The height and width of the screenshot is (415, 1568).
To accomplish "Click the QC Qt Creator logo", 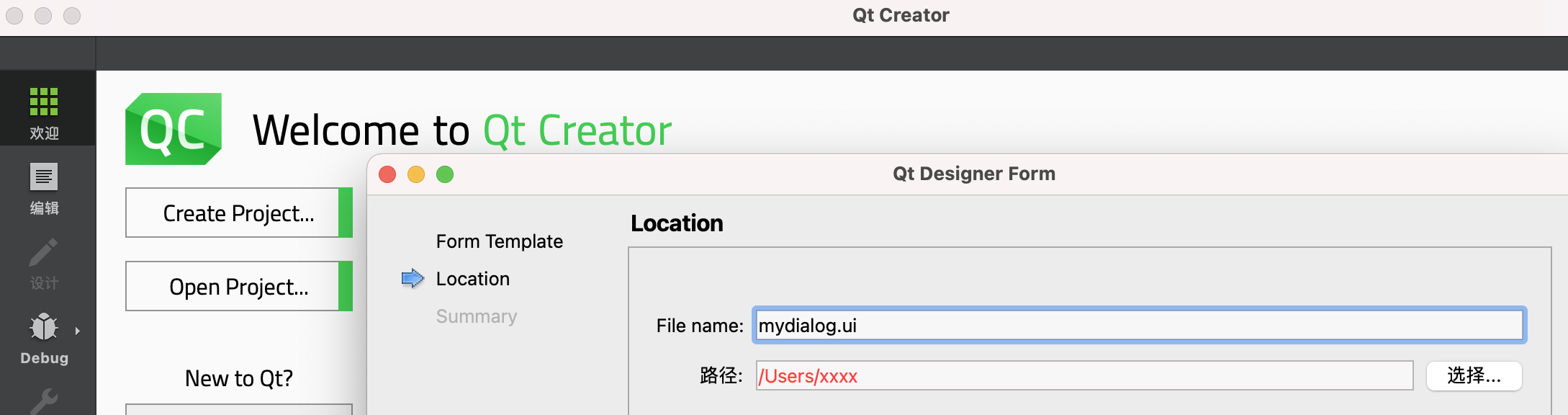I will [174, 129].
